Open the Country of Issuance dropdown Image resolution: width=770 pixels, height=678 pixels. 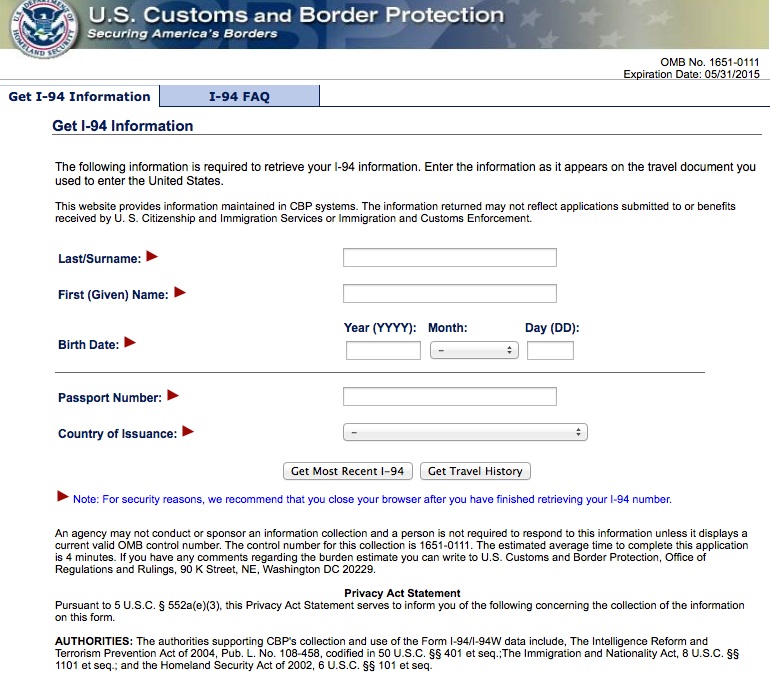[x=465, y=433]
